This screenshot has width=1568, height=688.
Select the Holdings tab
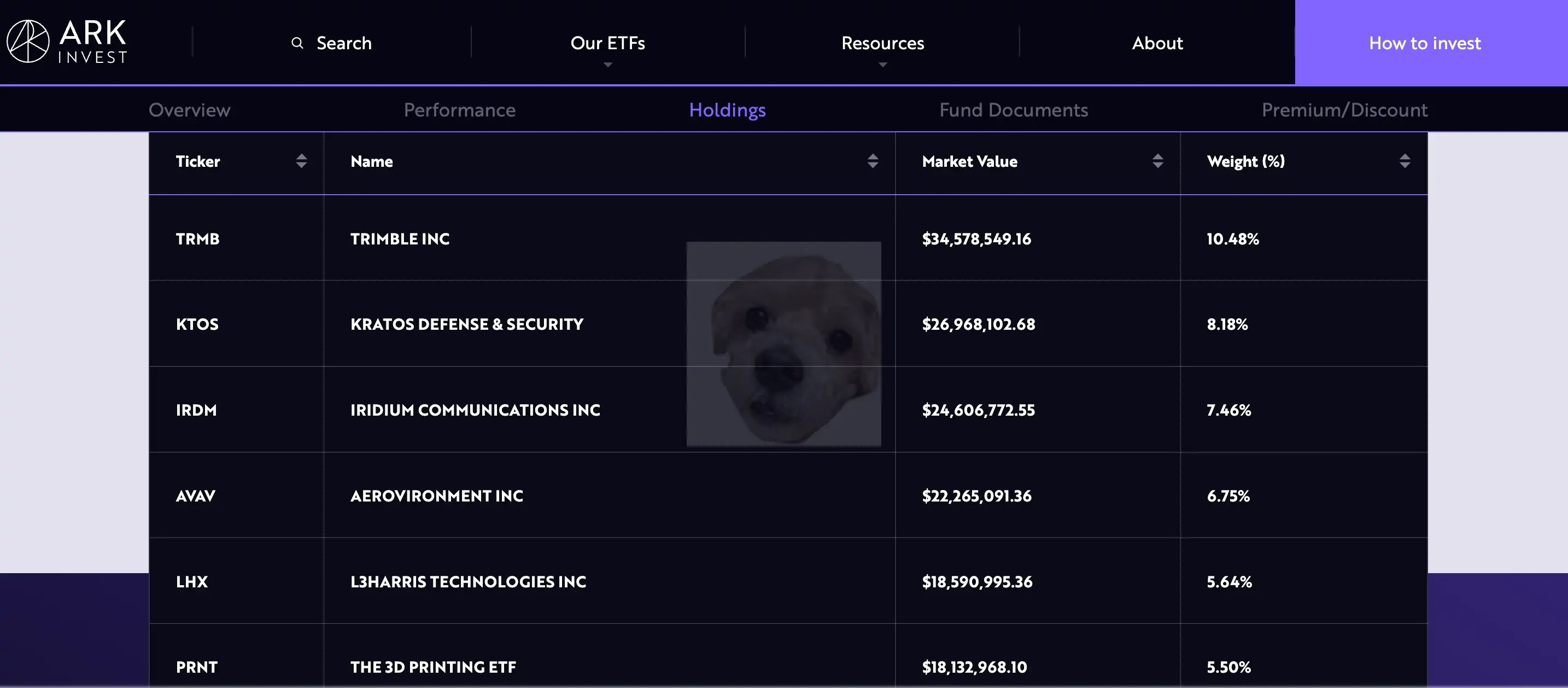727,109
